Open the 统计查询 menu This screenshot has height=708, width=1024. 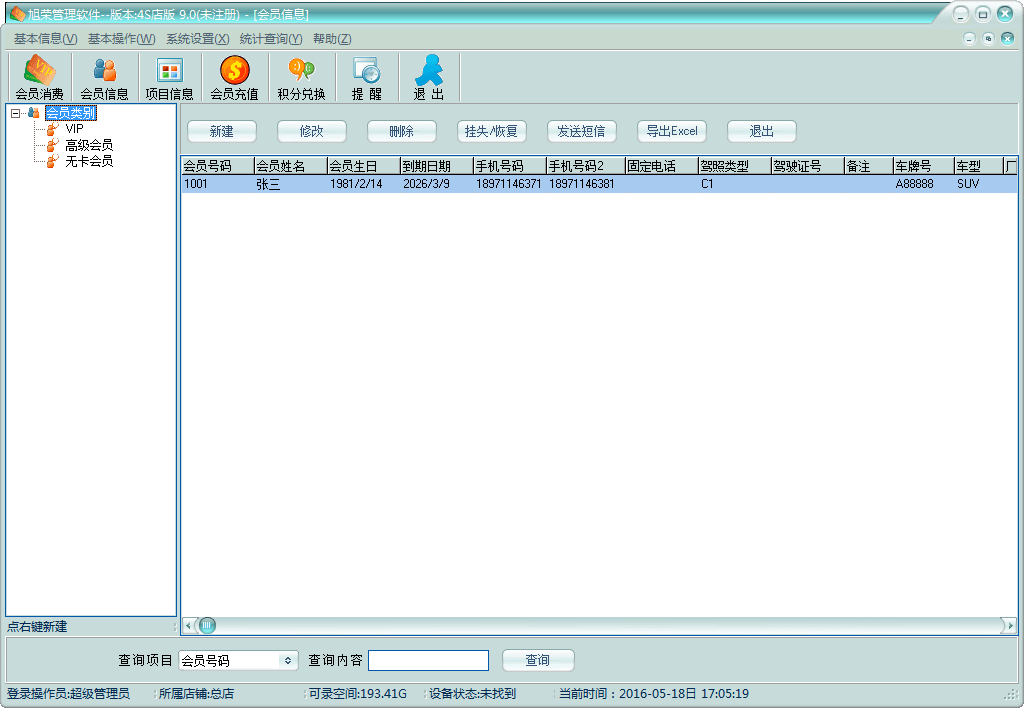(270, 39)
